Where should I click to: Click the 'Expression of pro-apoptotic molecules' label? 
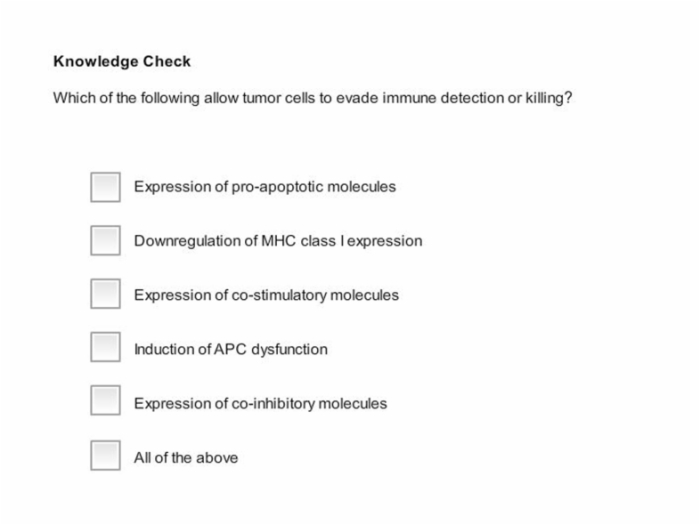pos(265,187)
